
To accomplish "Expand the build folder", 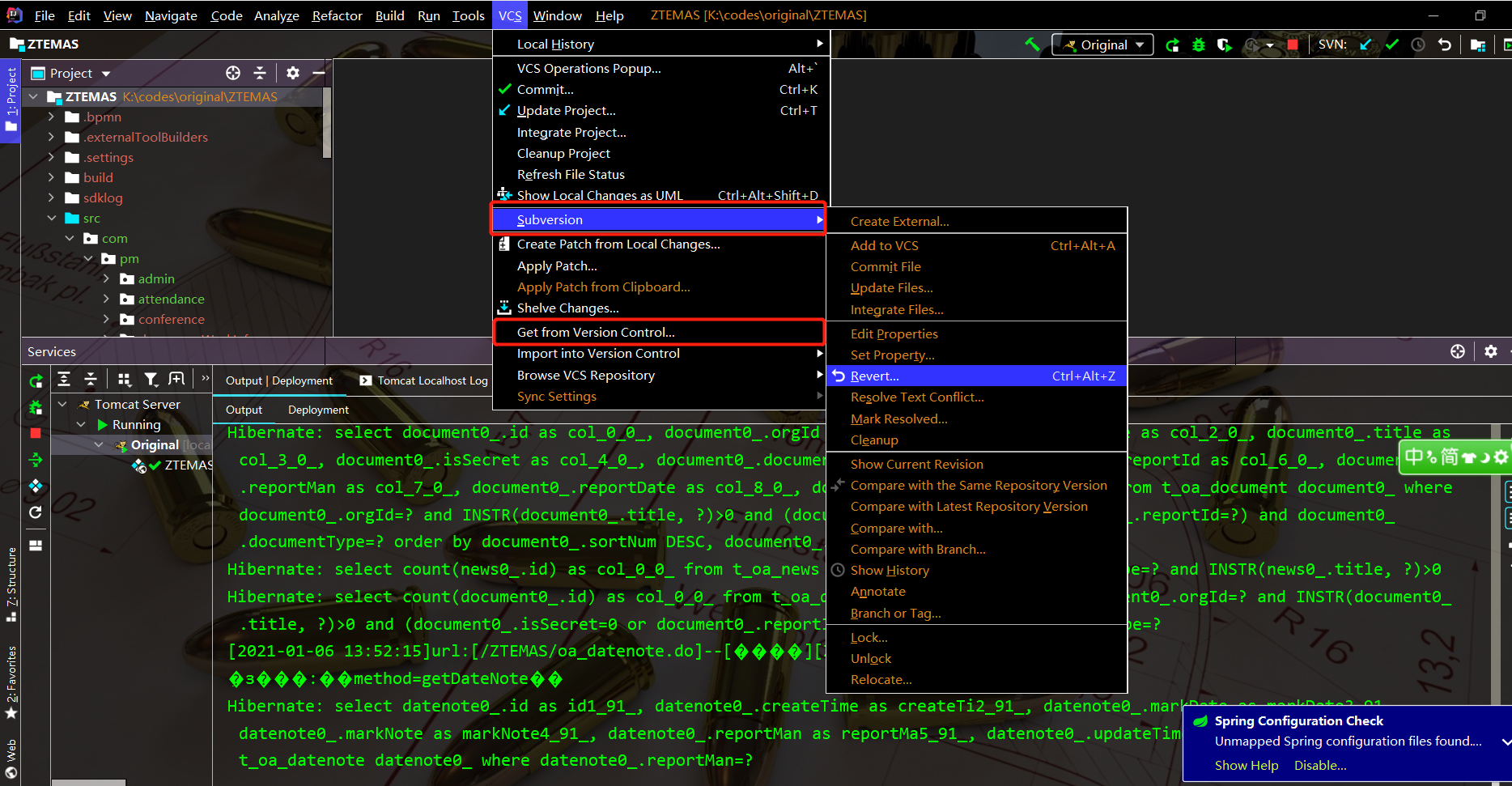I will point(51,177).
